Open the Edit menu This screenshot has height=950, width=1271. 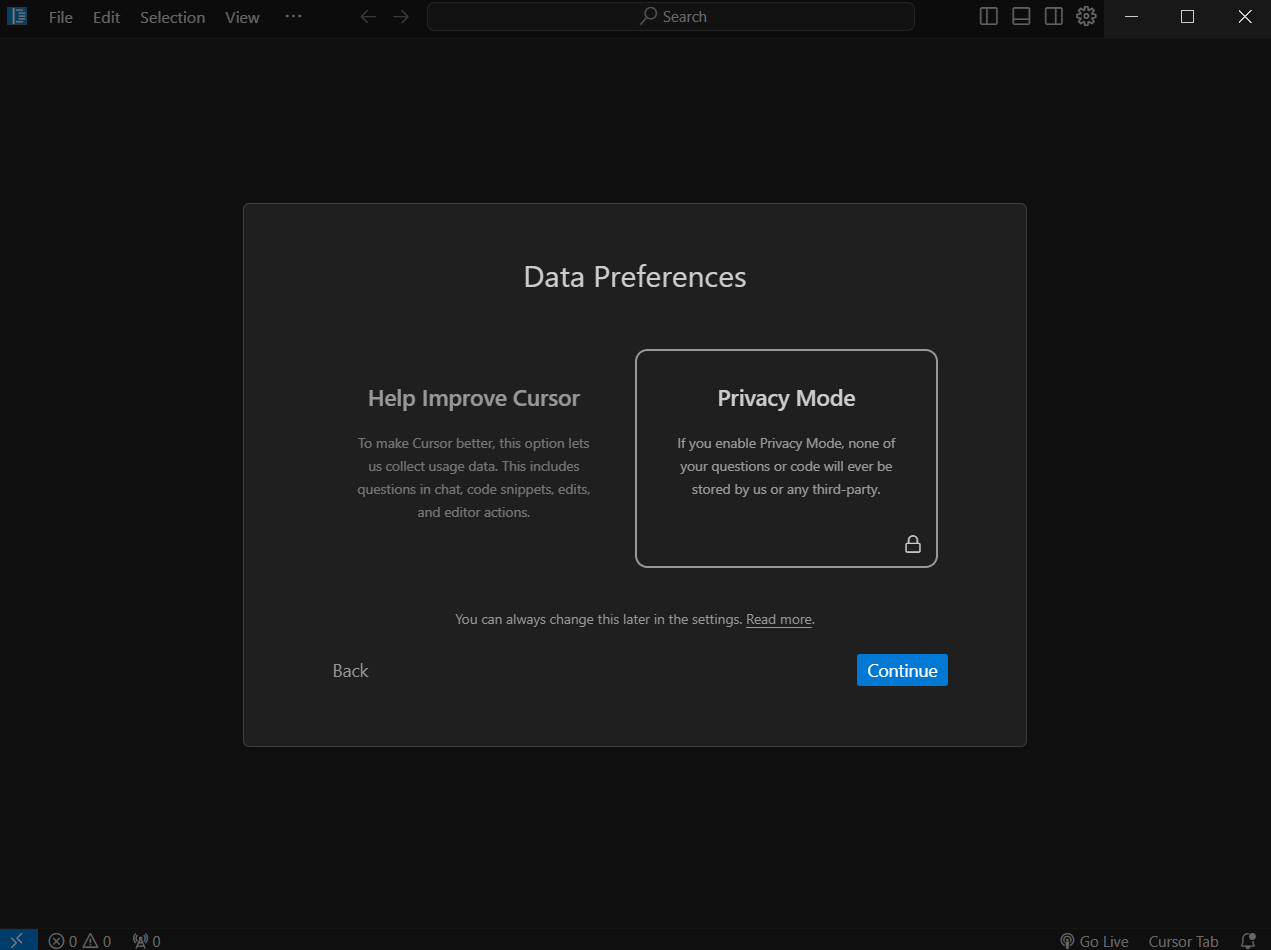pyautogui.click(x=107, y=17)
